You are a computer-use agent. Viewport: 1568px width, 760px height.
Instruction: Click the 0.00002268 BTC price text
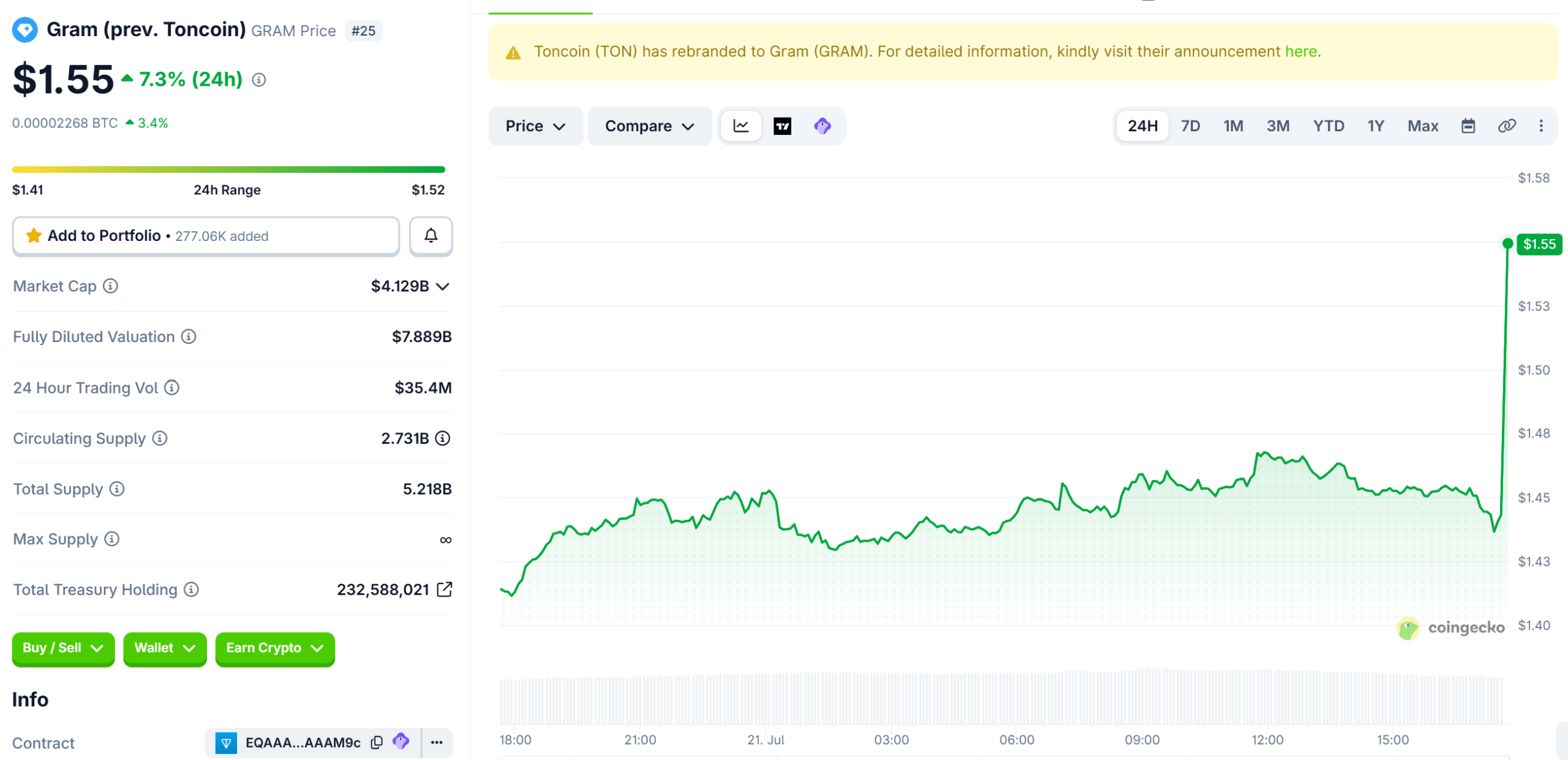65,123
